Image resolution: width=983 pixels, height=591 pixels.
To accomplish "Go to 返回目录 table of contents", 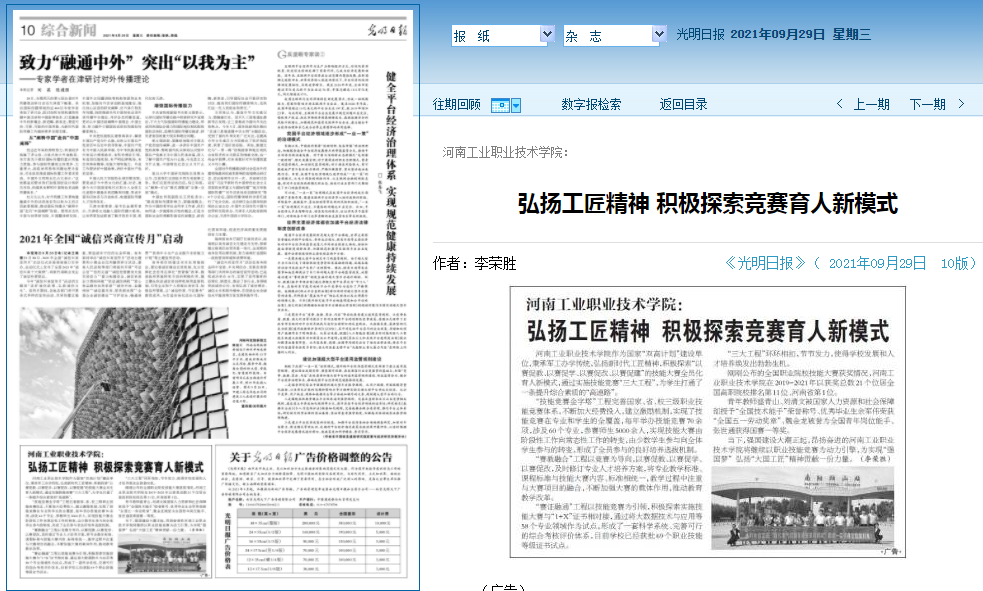I will (686, 104).
